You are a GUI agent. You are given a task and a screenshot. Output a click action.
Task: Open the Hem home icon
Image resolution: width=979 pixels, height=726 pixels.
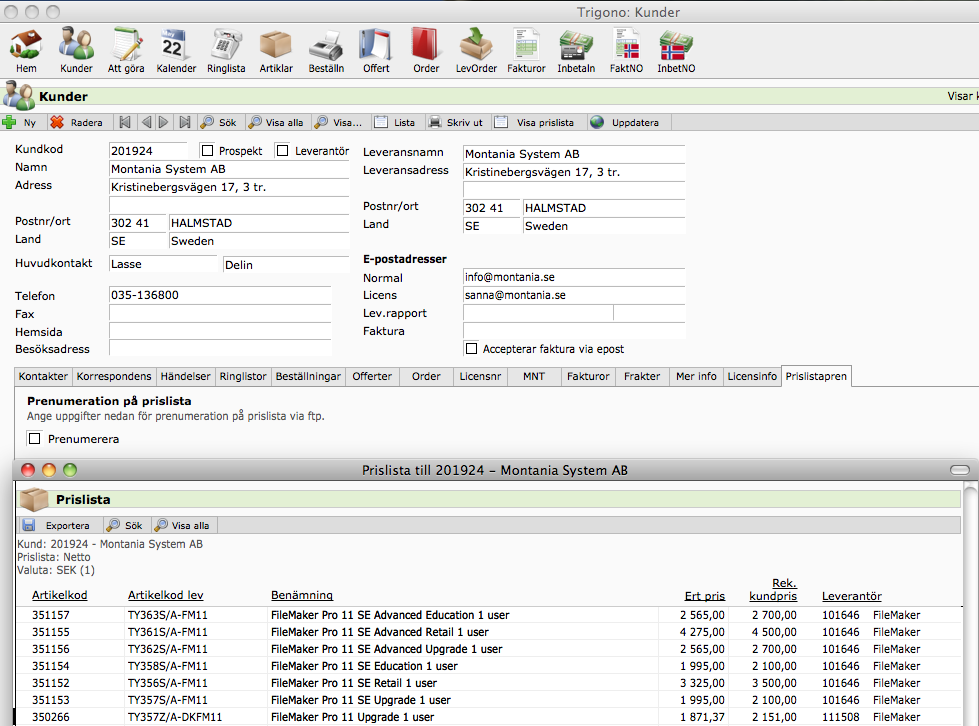(26, 51)
